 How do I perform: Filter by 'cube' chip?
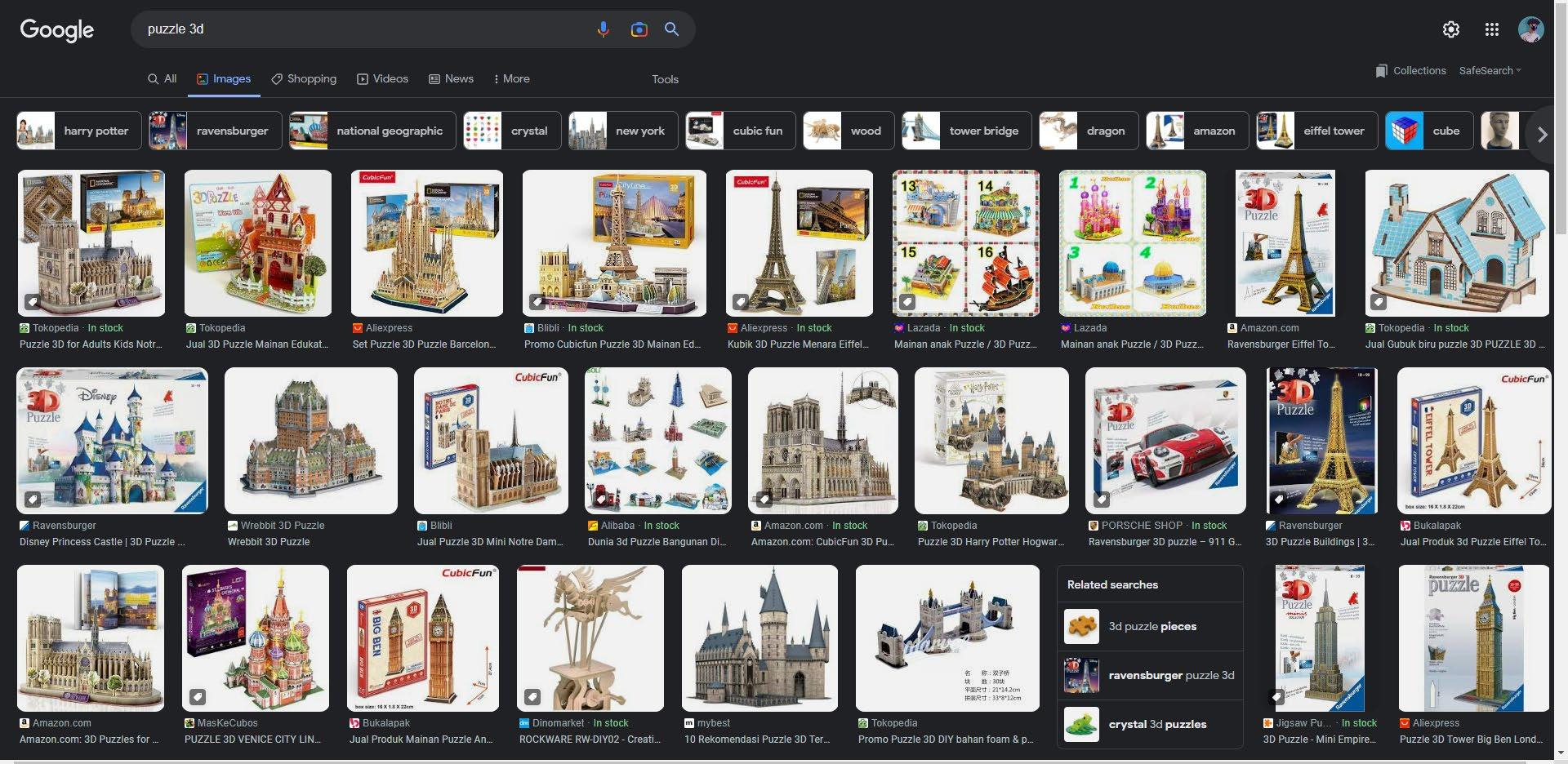click(1429, 131)
